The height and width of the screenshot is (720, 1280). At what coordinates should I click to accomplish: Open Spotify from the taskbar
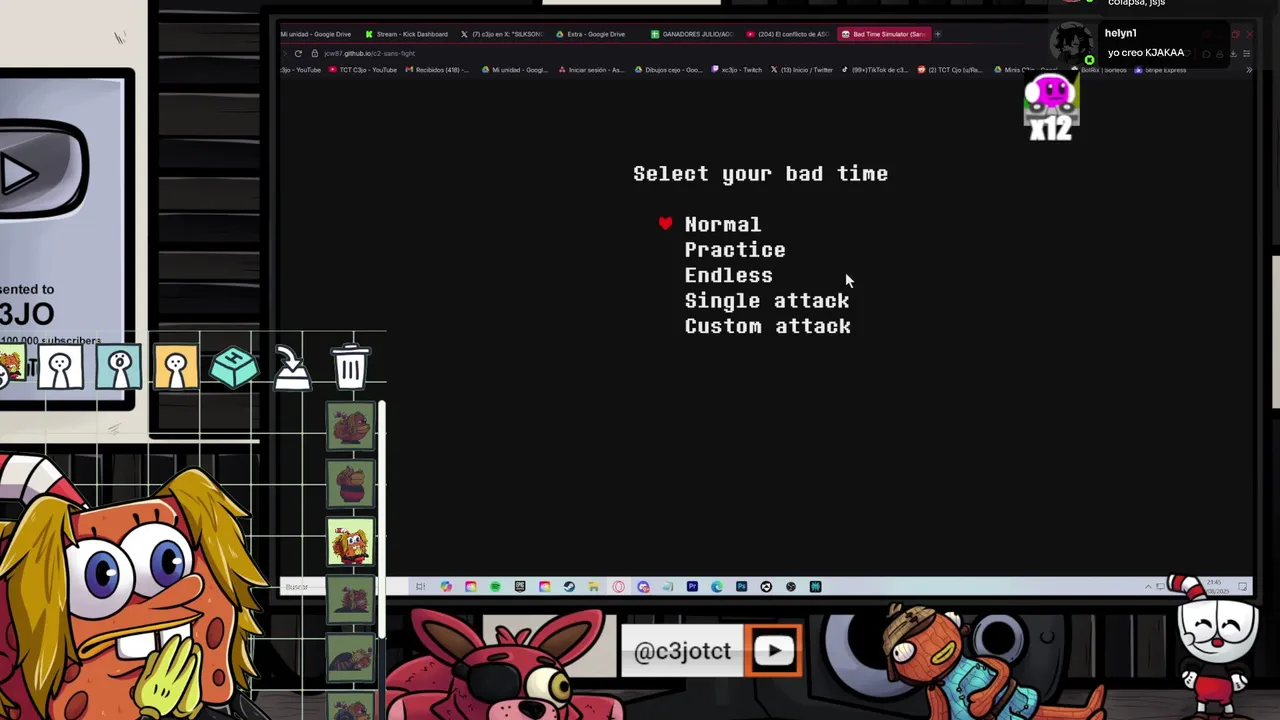(x=495, y=587)
